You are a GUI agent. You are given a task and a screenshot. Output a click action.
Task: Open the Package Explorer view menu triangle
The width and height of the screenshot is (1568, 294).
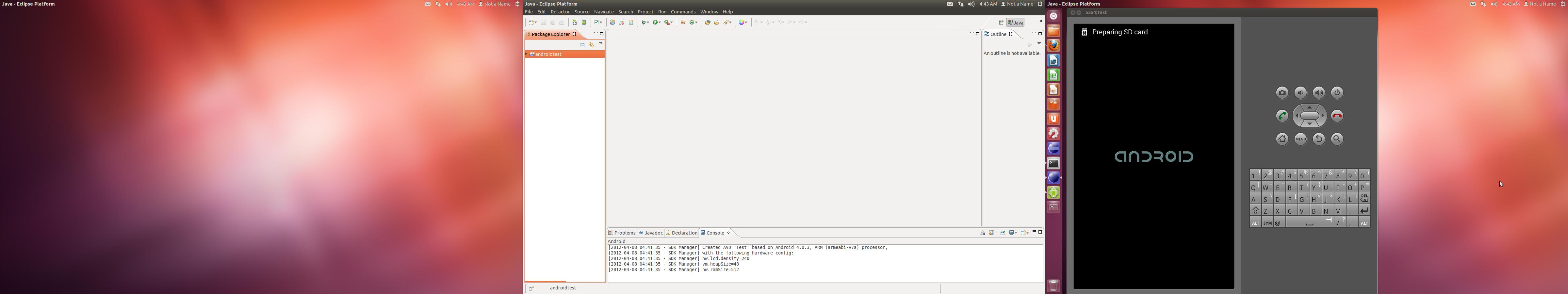(x=601, y=44)
